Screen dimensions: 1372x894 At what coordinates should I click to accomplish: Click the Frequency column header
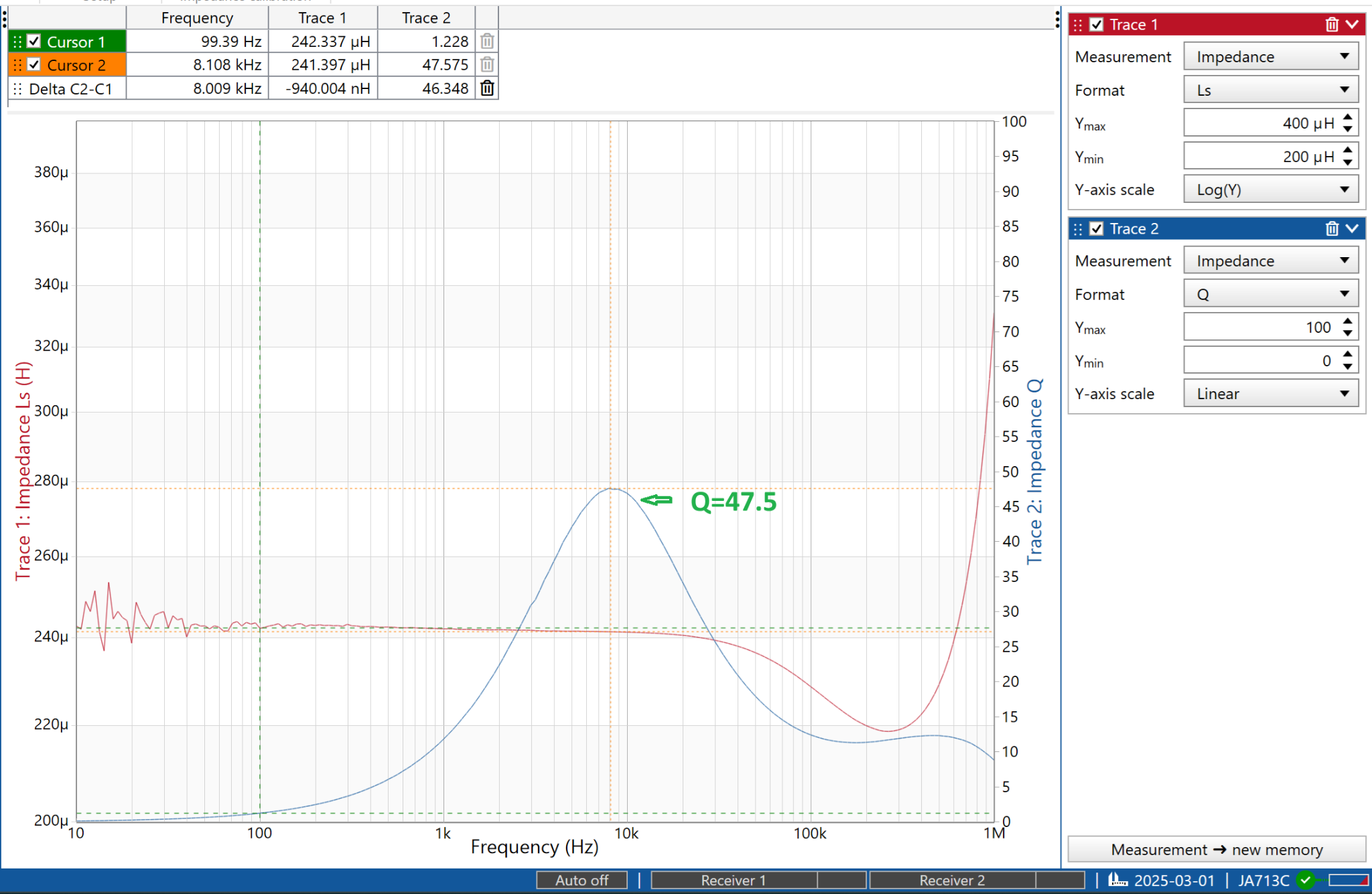tap(197, 18)
